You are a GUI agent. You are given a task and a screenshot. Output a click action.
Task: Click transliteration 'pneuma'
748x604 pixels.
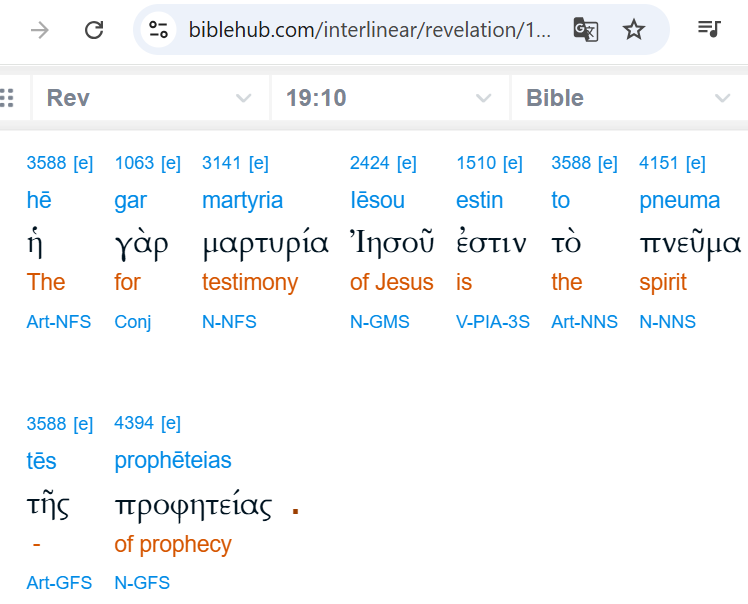coord(679,201)
